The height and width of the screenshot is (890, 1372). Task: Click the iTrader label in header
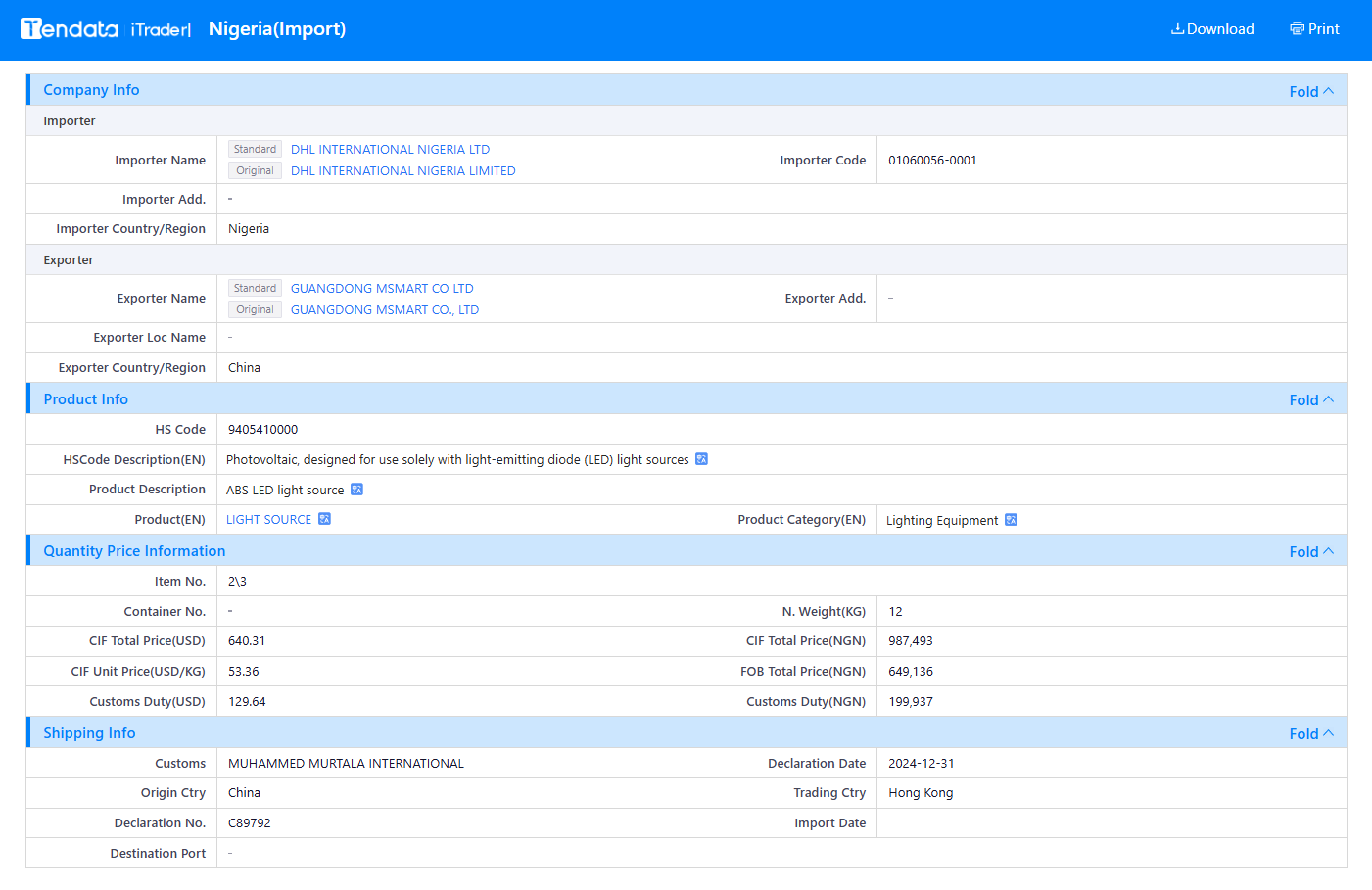click(161, 29)
